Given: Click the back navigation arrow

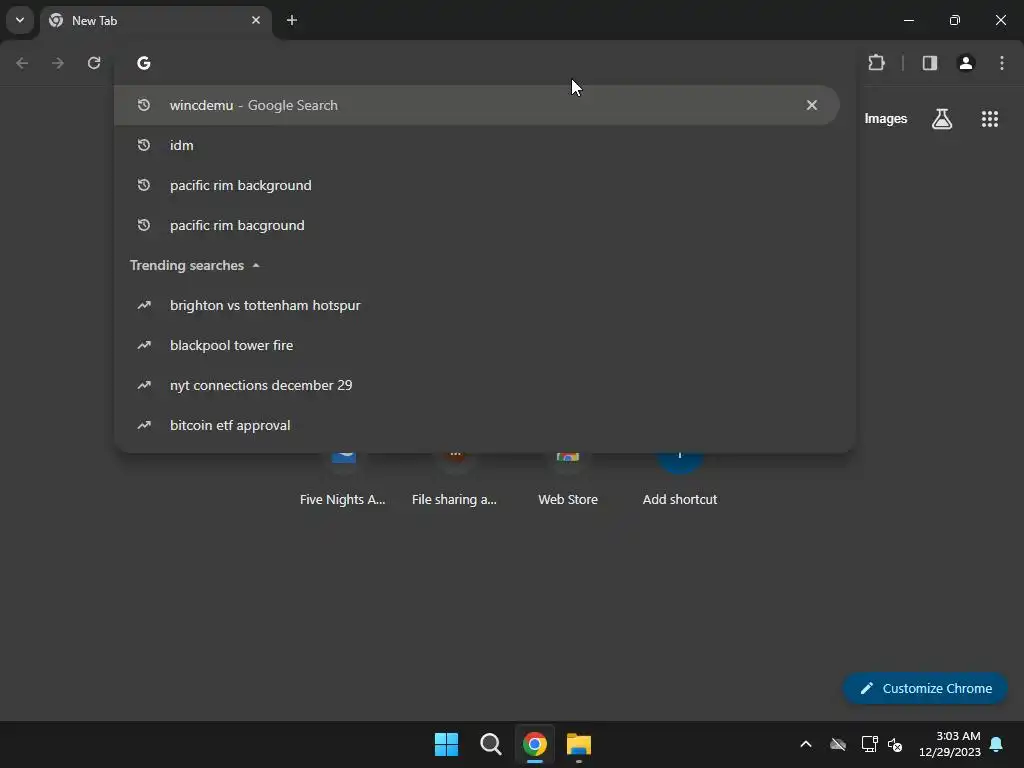Looking at the screenshot, I should [x=22, y=63].
